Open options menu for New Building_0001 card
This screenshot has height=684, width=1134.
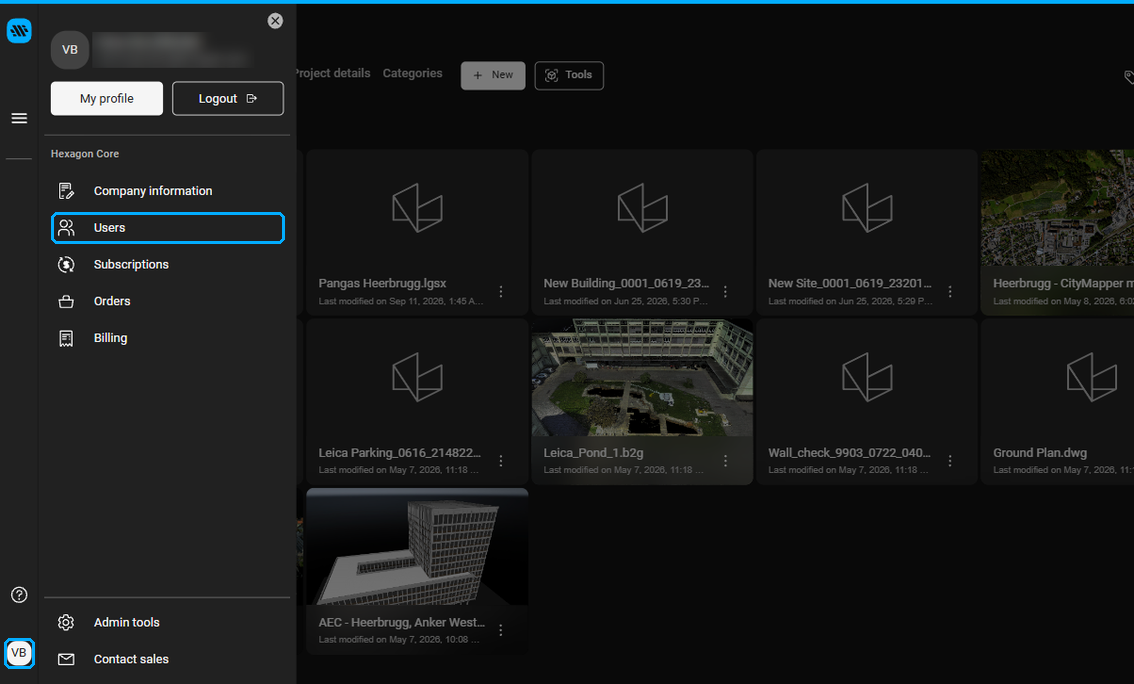725,291
